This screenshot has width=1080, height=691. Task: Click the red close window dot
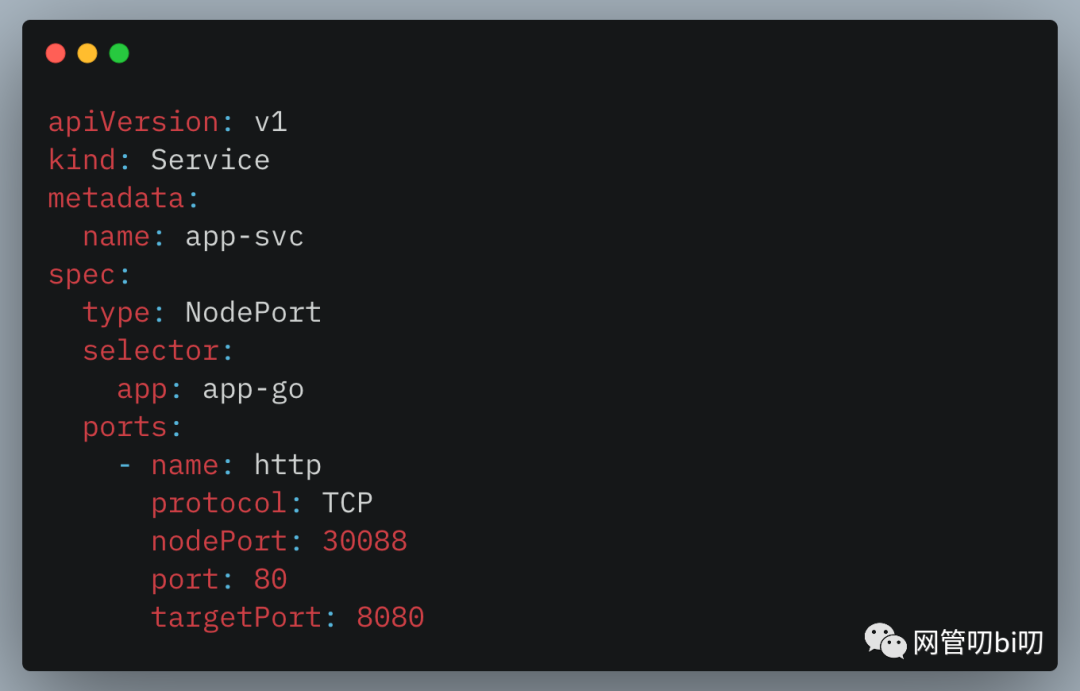[x=56, y=53]
